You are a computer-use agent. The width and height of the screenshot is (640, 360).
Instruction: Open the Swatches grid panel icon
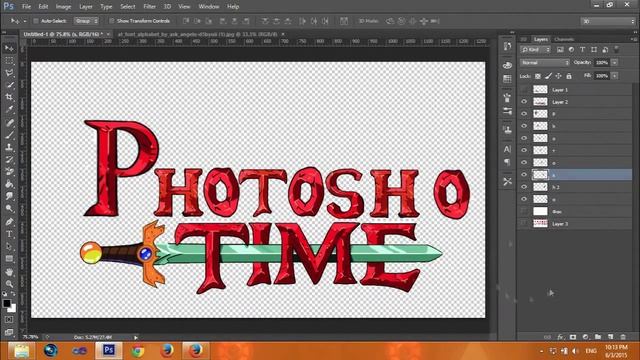(x=507, y=79)
